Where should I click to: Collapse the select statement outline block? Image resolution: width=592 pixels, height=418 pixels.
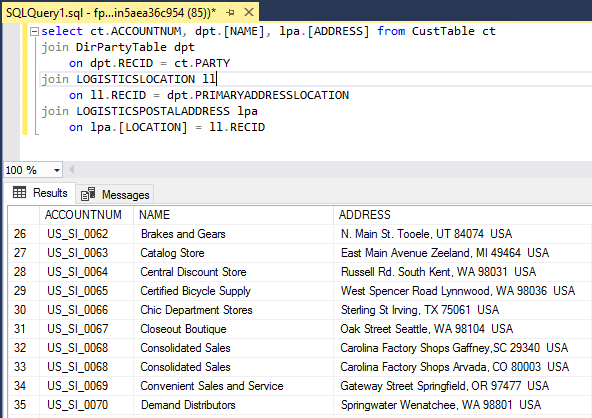[34, 31]
